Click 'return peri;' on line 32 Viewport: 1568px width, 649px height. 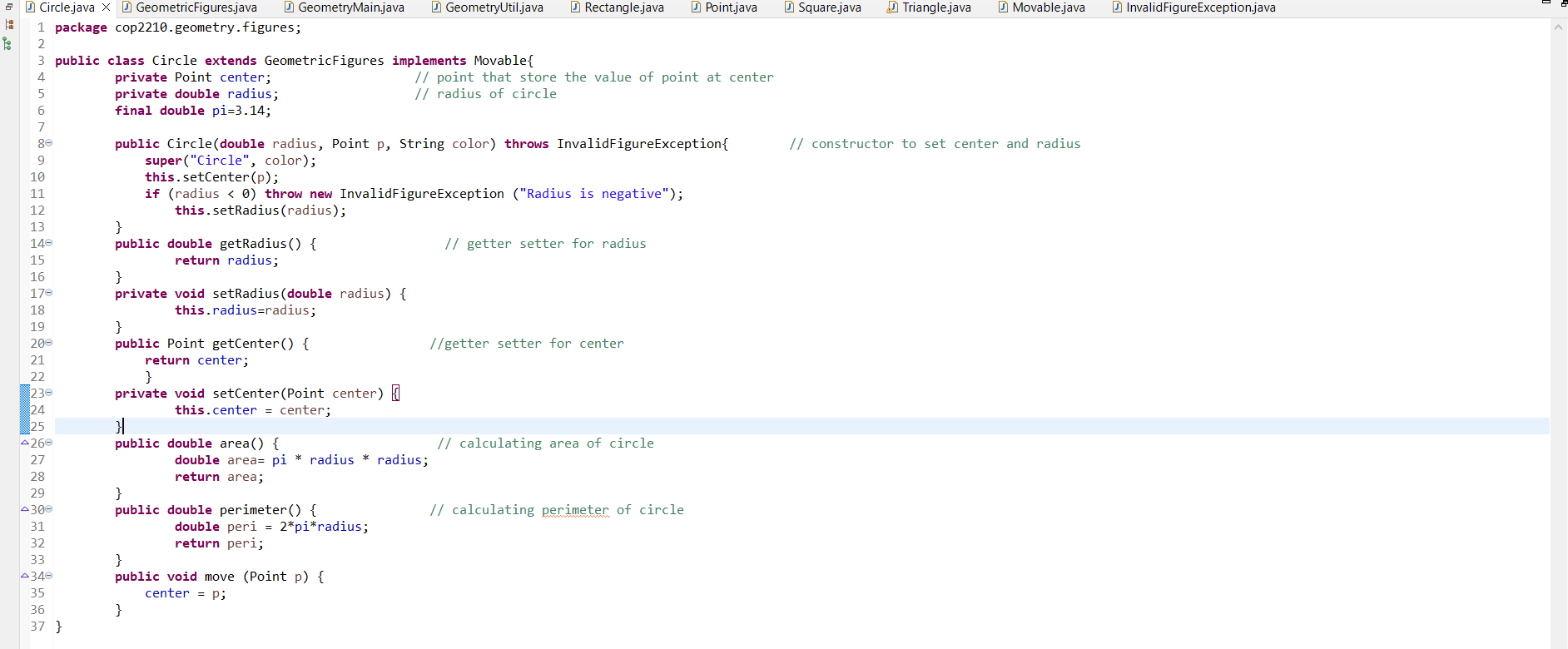click(220, 543)
